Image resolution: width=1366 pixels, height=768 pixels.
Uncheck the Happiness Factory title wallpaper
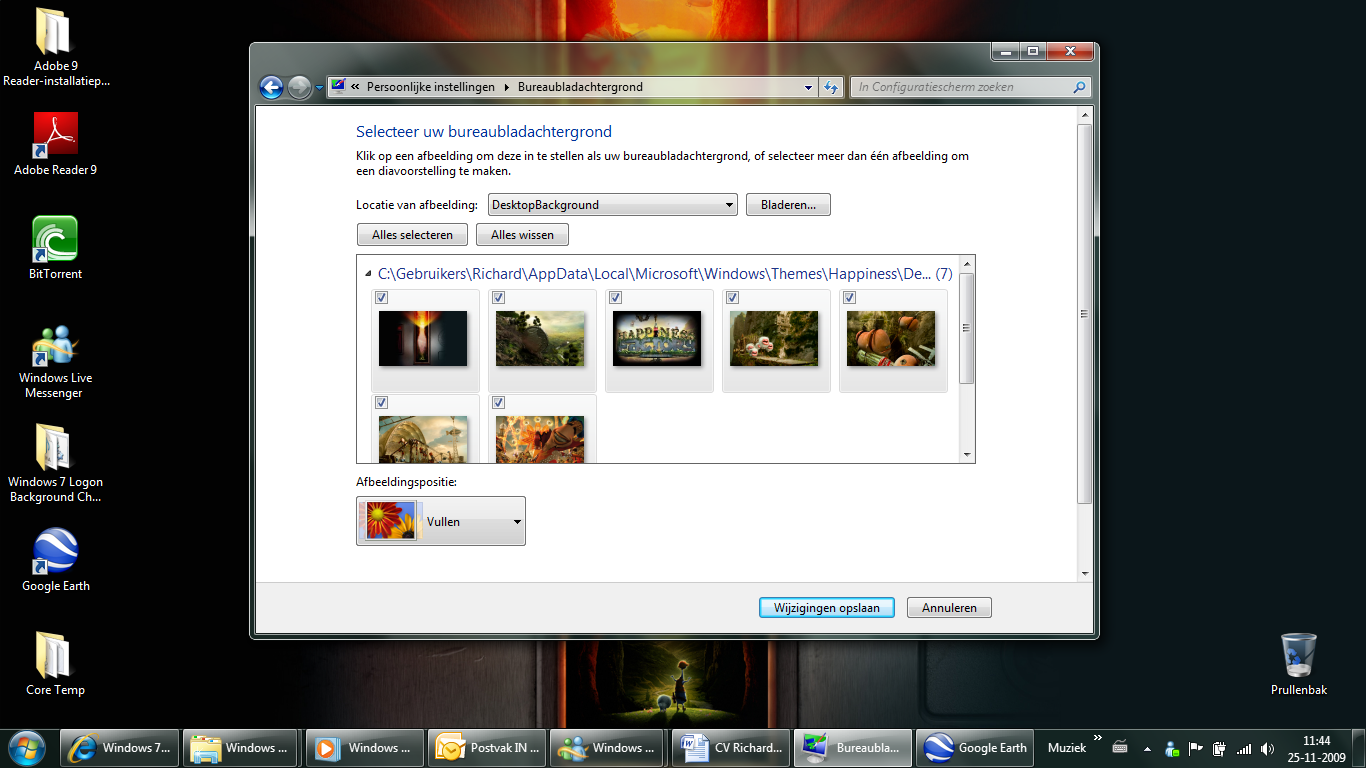(x=616, y=298)
